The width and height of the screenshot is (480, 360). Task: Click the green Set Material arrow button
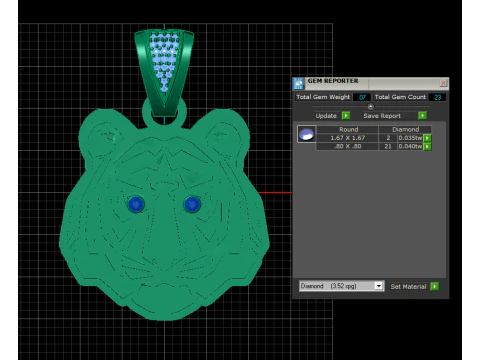[434, 286]
